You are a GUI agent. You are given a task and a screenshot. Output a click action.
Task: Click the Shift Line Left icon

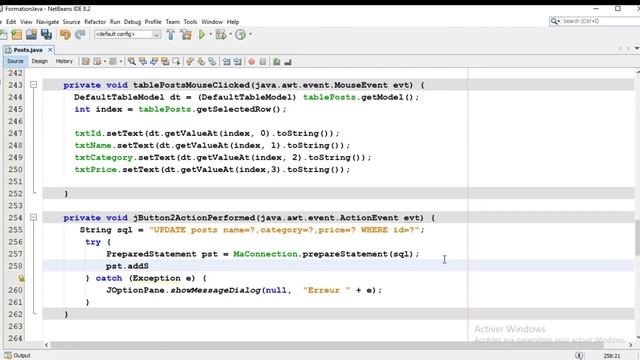click(x=227, y=62)
